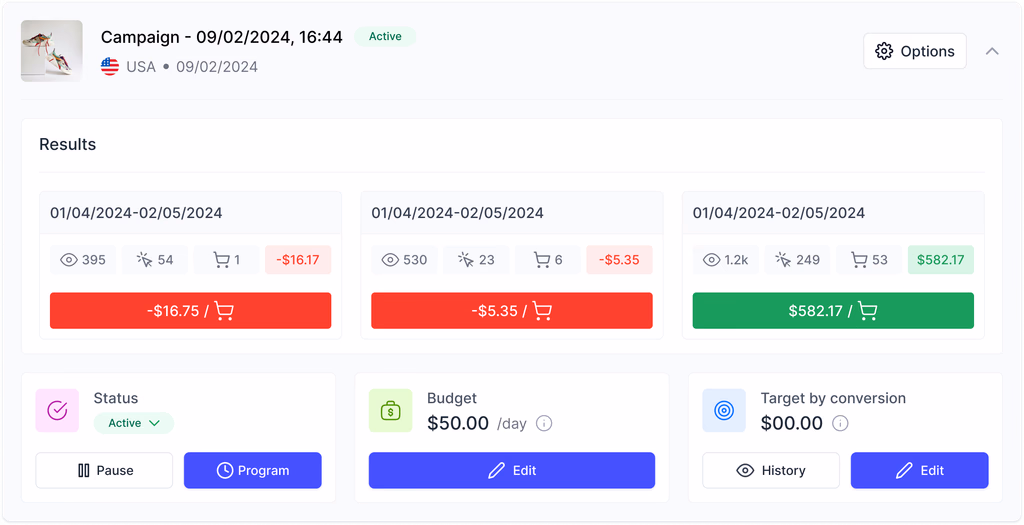Click the 249 clicks cursor stat
Screen dimensions: 1024x525
[797, 260]
